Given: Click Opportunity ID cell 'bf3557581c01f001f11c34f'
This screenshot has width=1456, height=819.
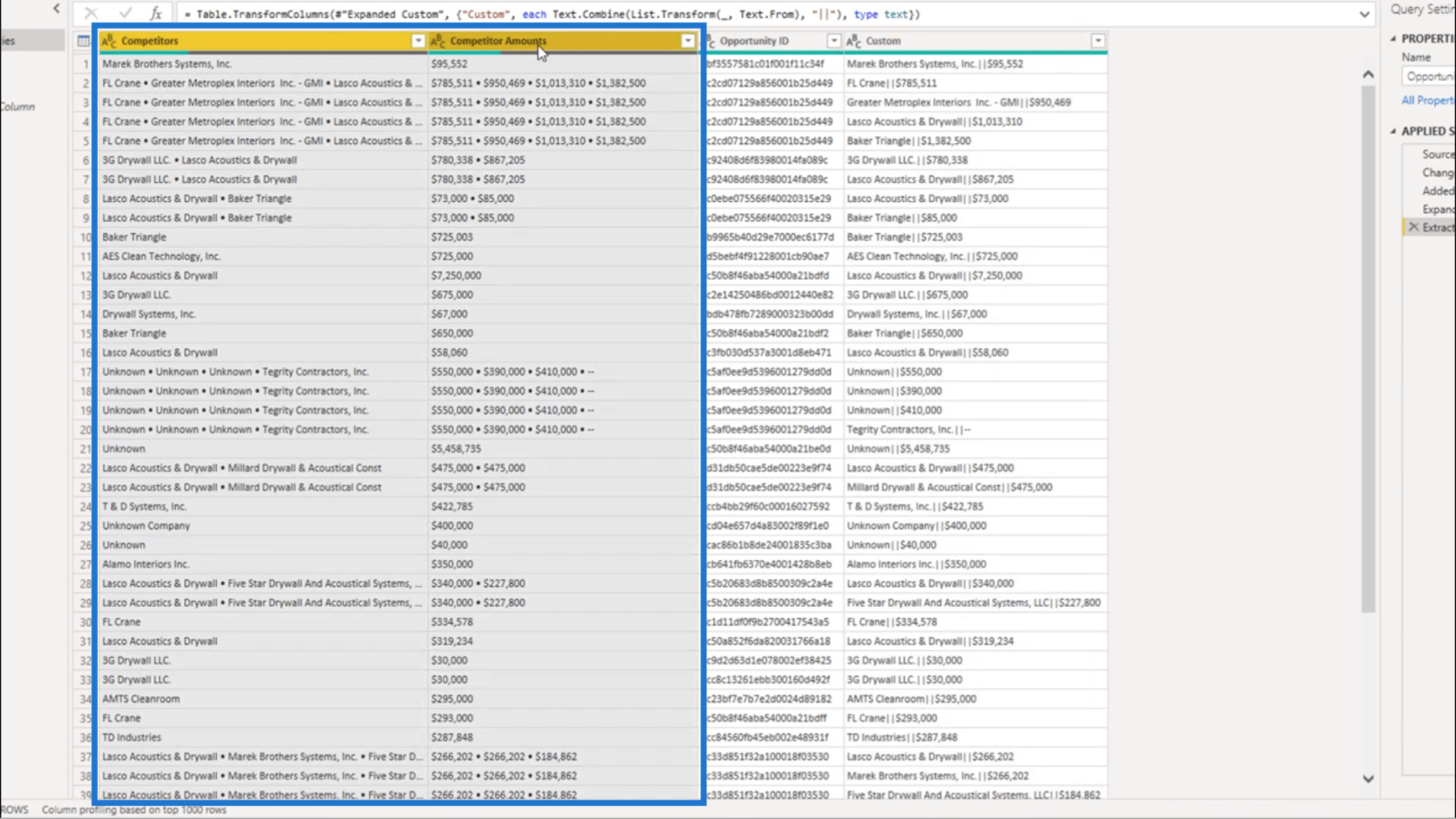Looking at the screenshot, I should tap(773, 64).
